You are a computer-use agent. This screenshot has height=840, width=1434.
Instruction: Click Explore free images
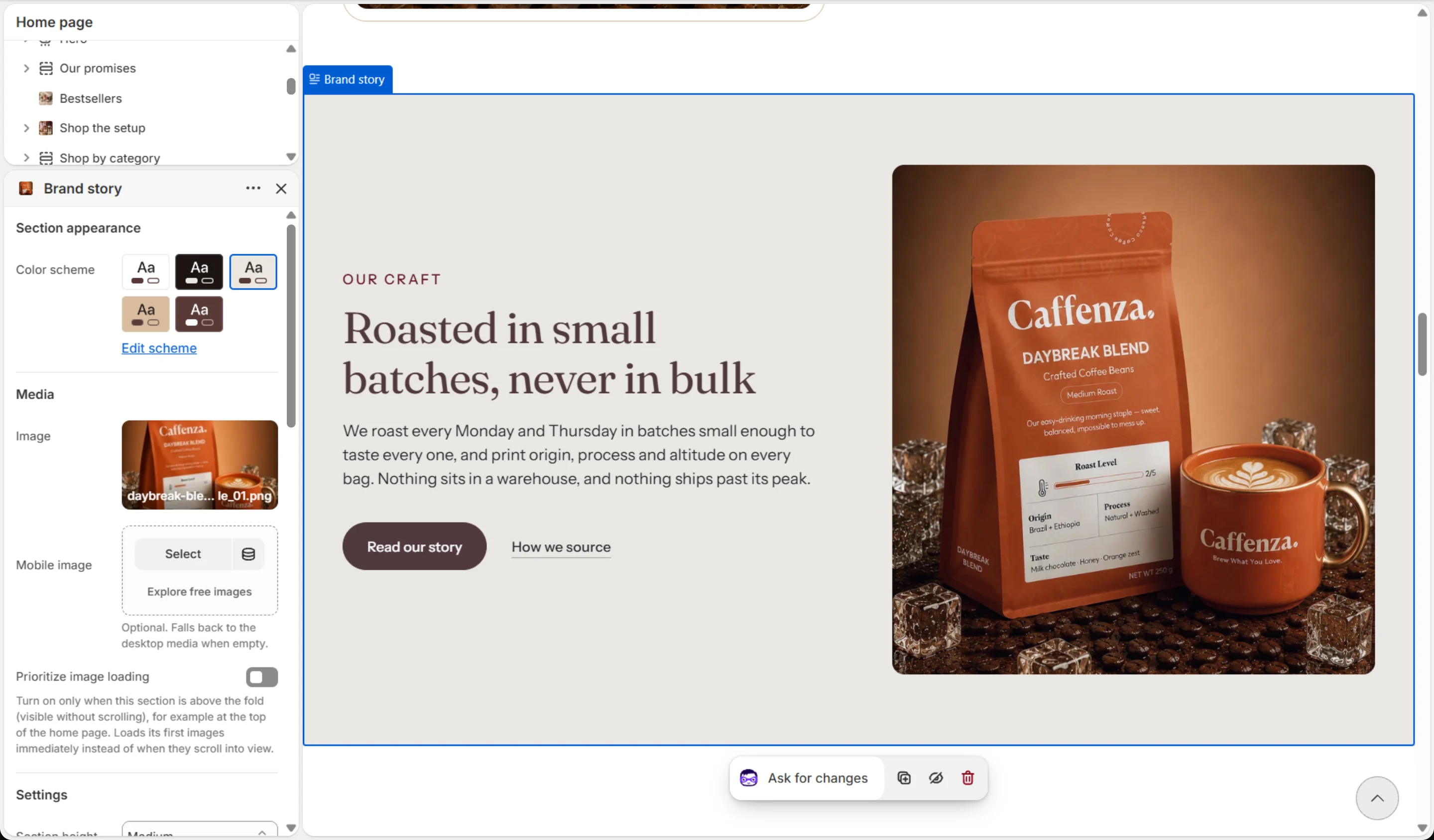point(199,592)
